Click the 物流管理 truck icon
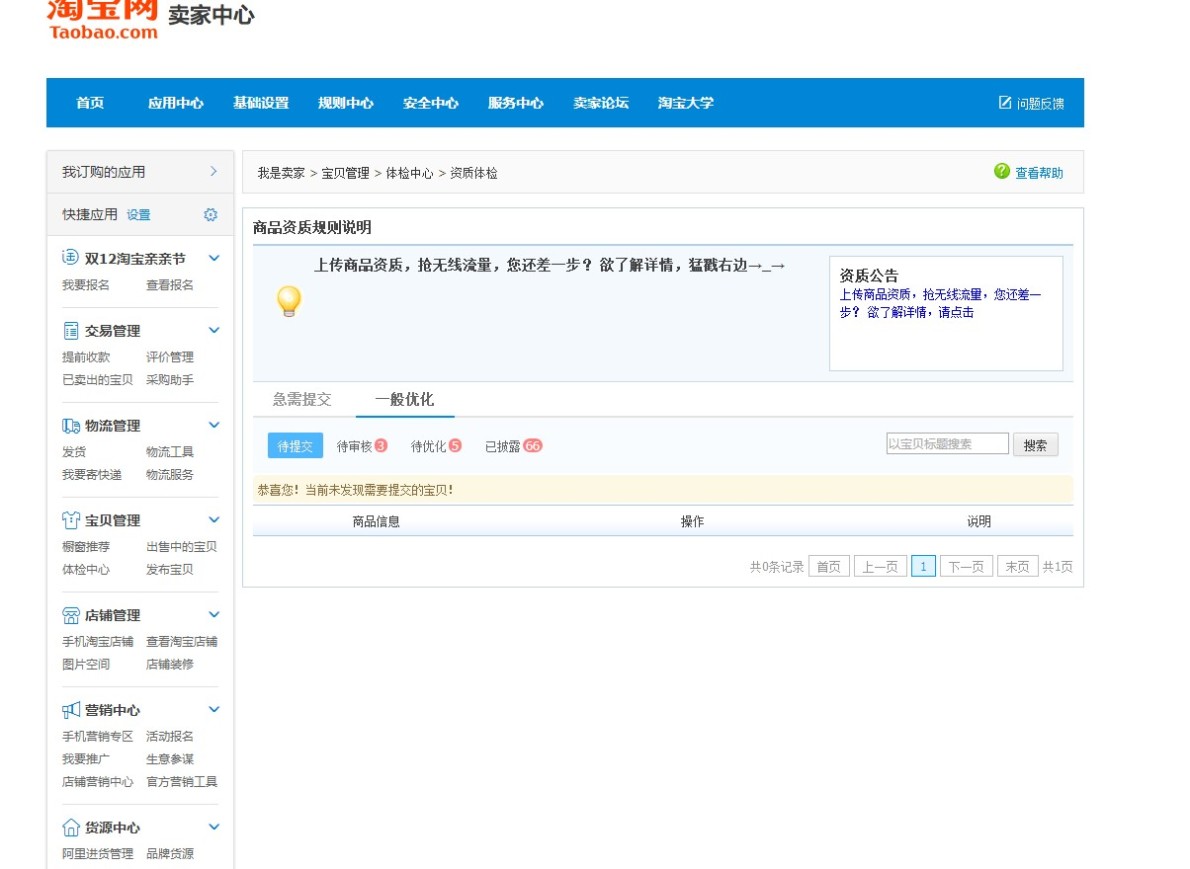 pos(71,426)
